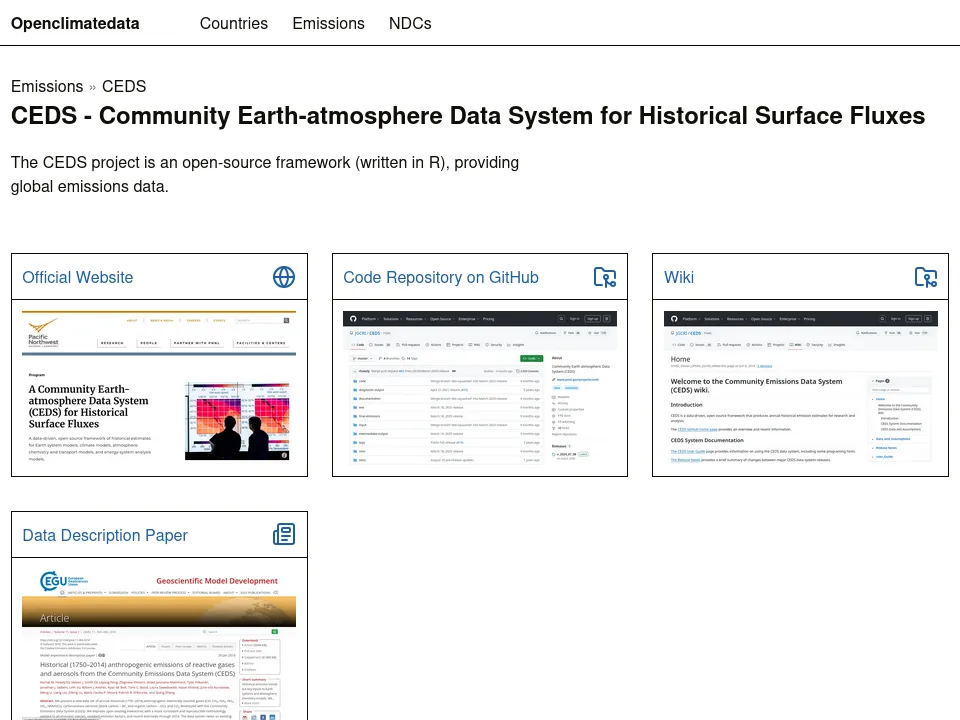Click the CEDS wiki screenshot thumbnail
This screenshot has height=720, width=960.
801,388
